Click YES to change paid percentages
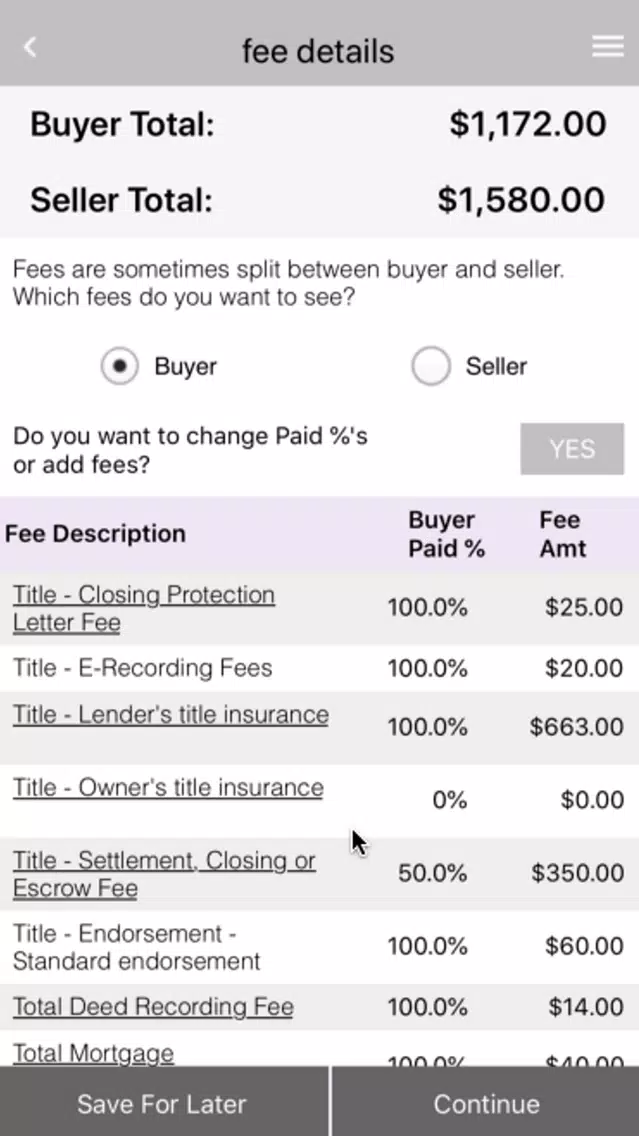This screenshot has width=639, height=1136. (572, 449)
